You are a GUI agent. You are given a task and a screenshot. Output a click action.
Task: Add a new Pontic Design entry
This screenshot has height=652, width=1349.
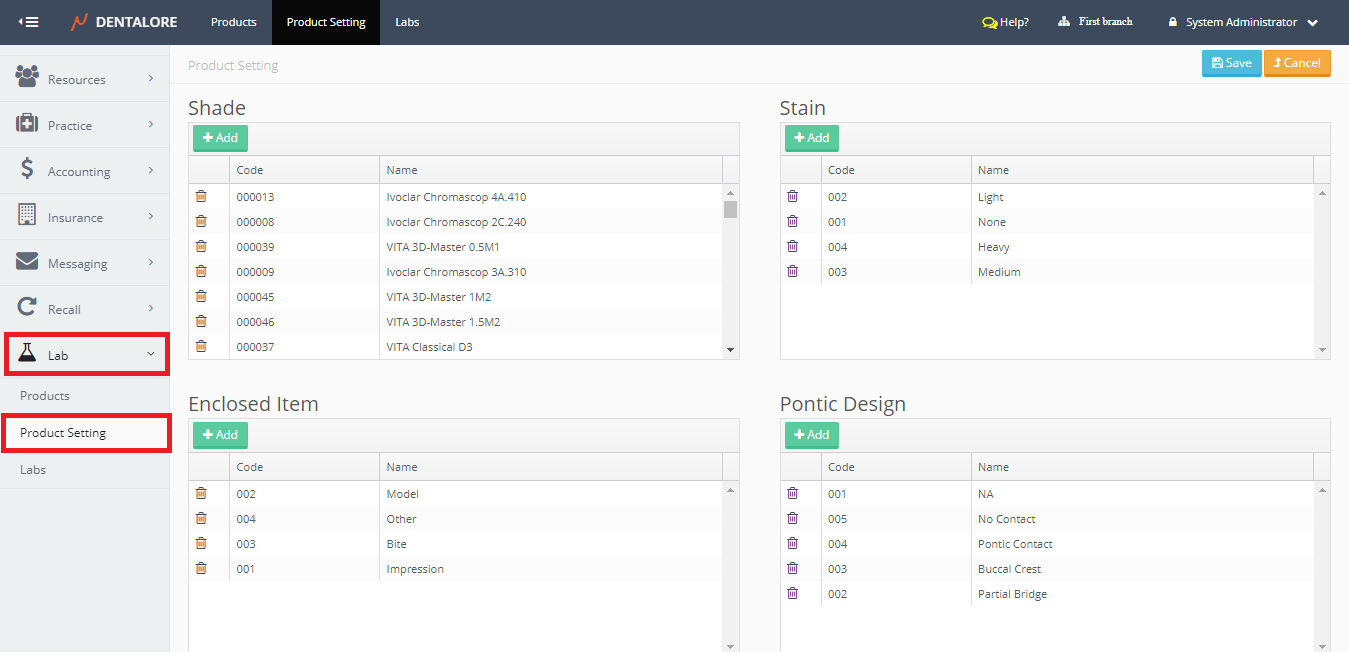click(x=811, y=435)
